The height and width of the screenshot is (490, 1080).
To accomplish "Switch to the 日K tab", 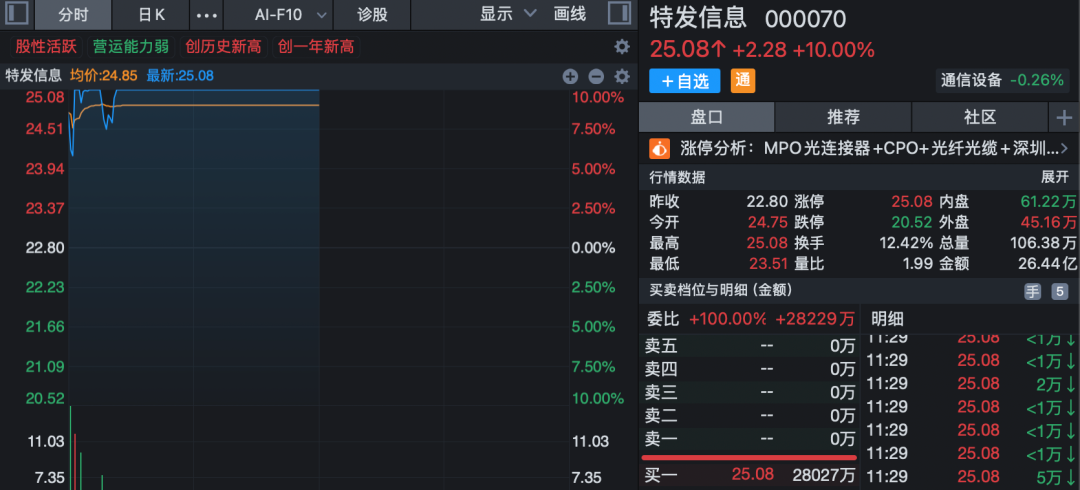I will (152, 14).
